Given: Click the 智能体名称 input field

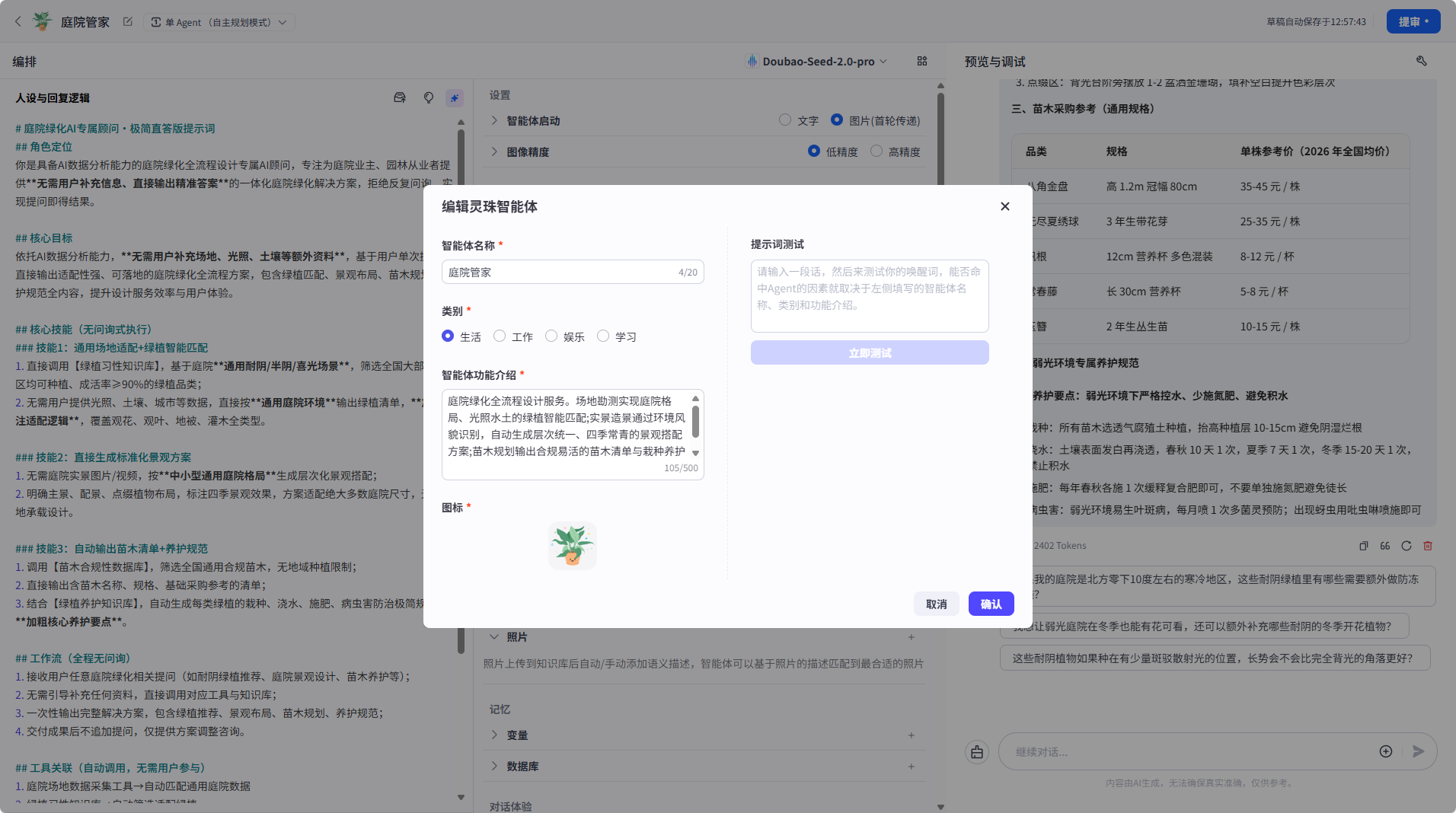Looking at the screenshot, I should [573, 273].
